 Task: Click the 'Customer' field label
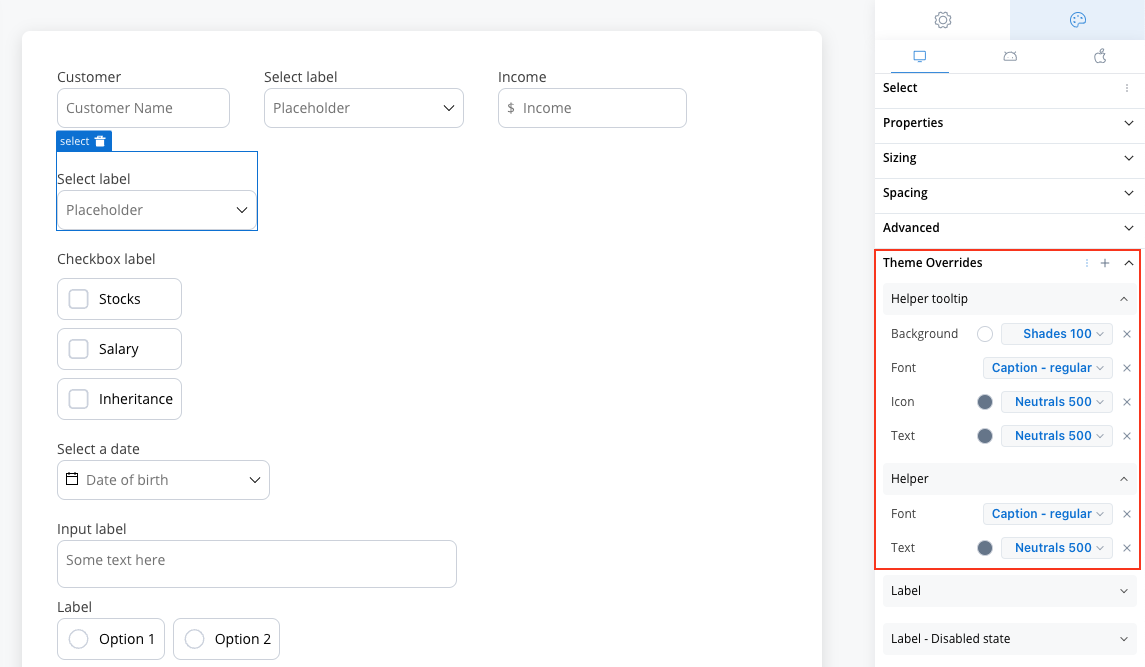89,77
